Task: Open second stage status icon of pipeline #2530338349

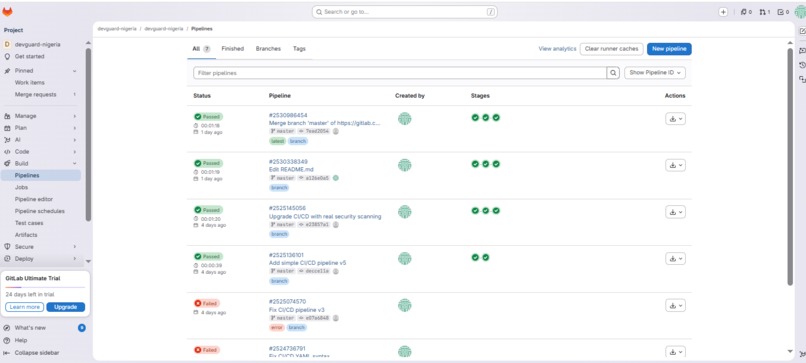Action: [486, 164]
